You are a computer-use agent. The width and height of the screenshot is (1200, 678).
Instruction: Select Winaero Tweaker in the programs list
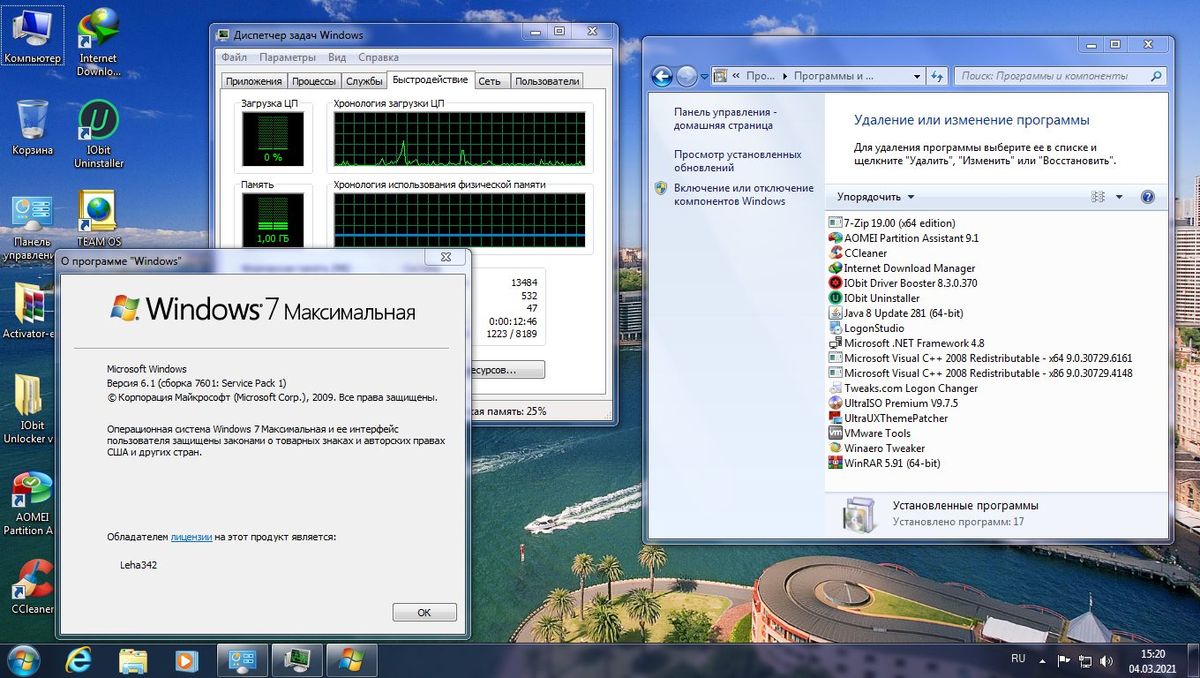click(x=877, y=448)
